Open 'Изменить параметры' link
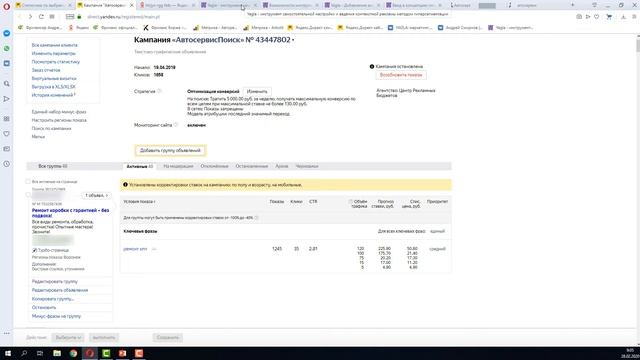Image resolution: width=640 pixels, height=360 pixels. point(53,53)
